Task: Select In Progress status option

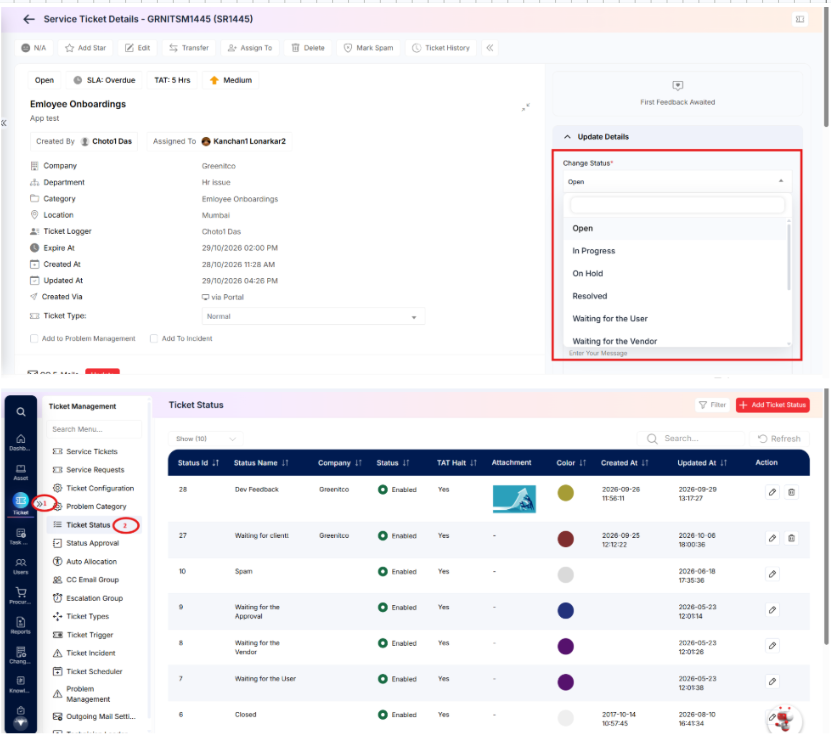Action: click(677, 251)
